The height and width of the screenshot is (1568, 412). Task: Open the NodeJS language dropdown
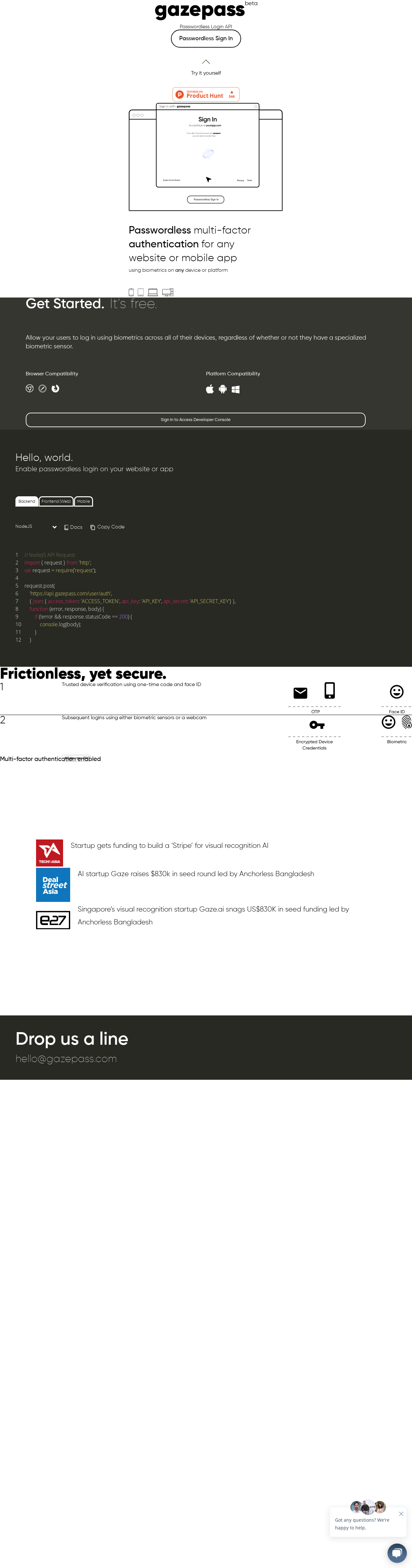tap(36, 527)
